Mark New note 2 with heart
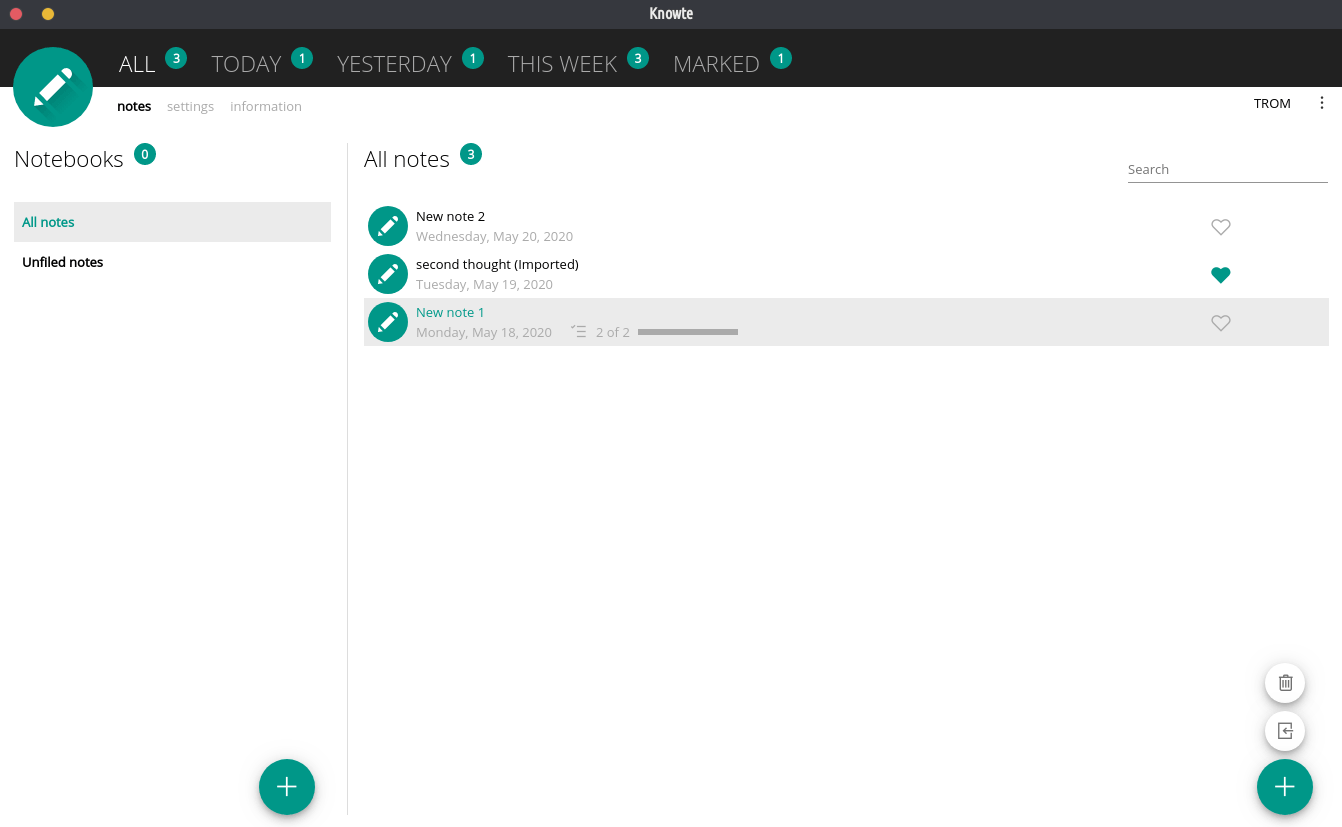The image size is (1342, 827). pyautogui.click(x=1220, y=227)
